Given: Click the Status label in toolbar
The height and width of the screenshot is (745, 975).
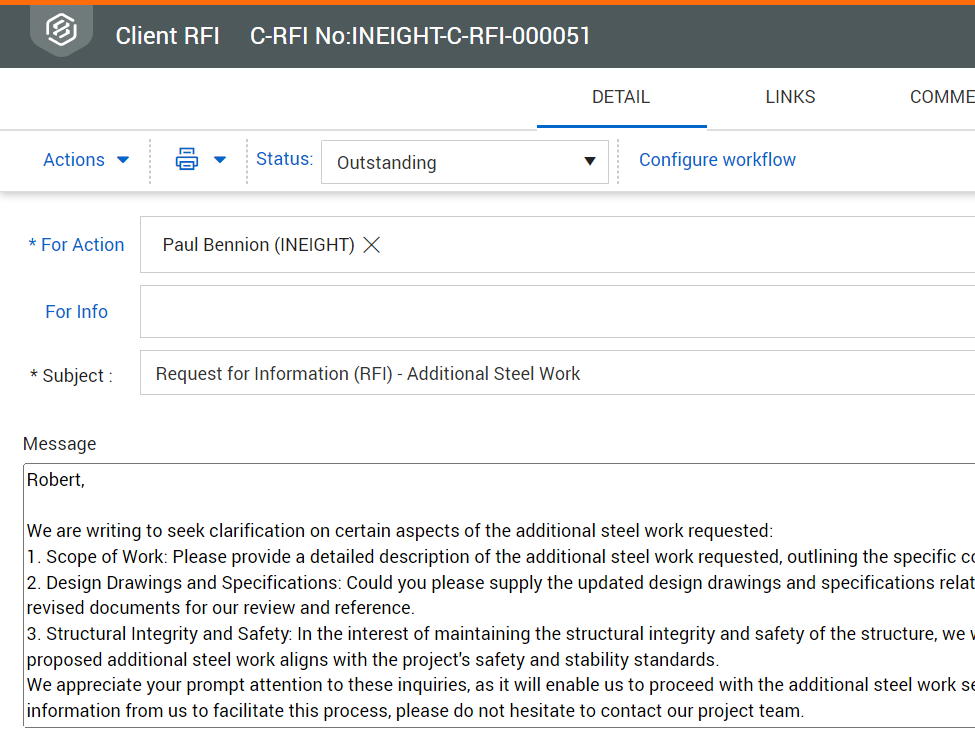Looking at the screenshot, I should pos(284,159).
